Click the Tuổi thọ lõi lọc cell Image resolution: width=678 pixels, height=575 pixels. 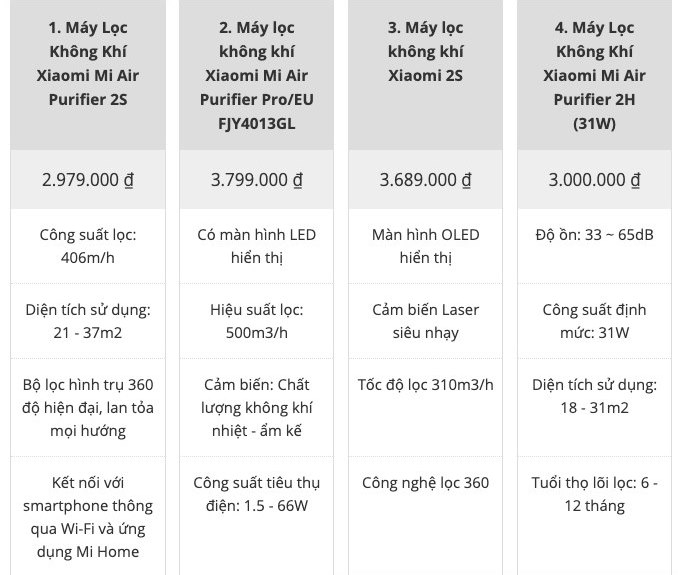click(594, 516)
